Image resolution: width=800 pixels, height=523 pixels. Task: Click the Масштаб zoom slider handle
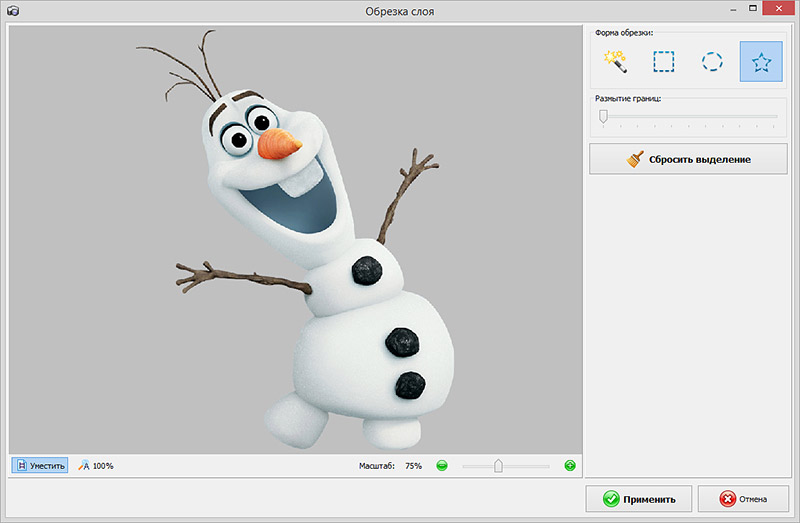(x=498, y=465)
